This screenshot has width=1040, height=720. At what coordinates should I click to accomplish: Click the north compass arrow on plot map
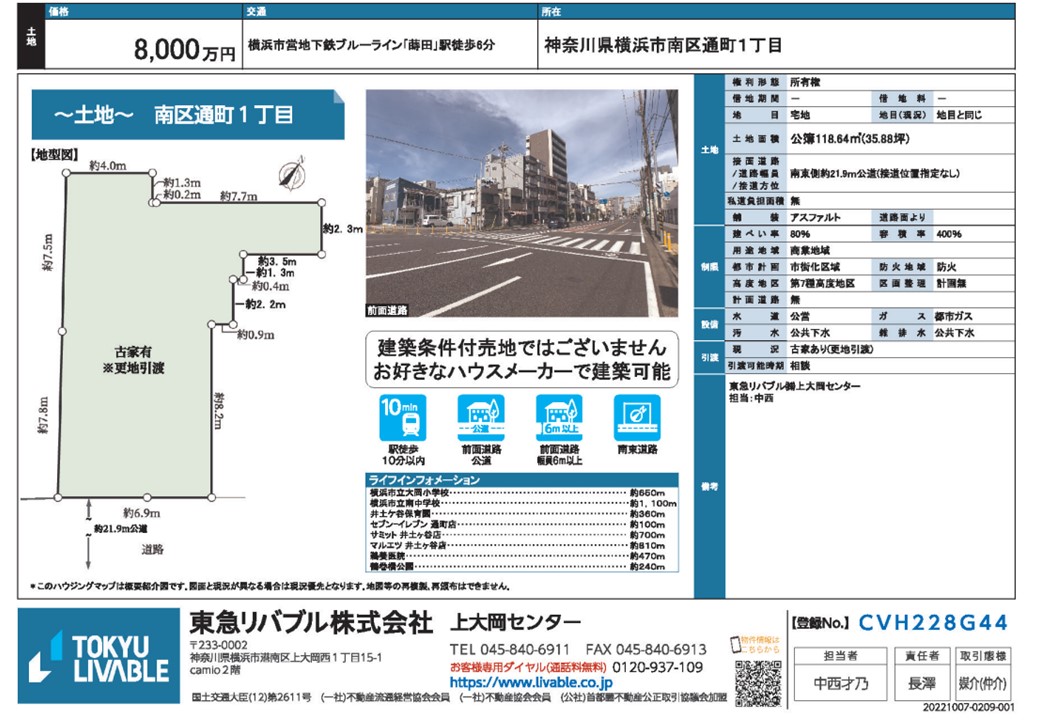tap(289, 172)
